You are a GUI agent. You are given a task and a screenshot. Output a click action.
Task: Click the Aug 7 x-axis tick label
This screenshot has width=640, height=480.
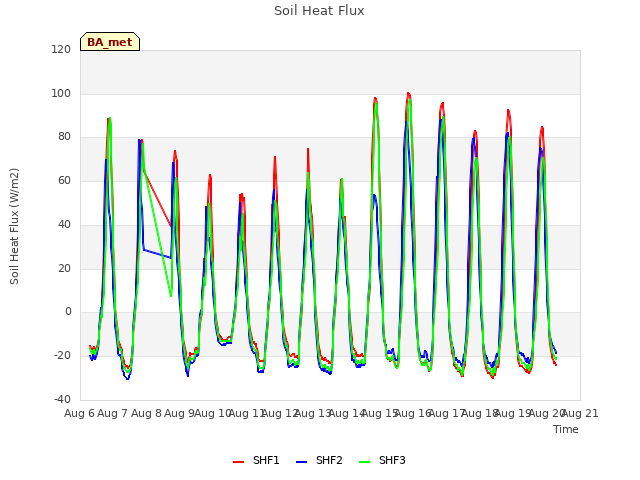[x=113, y=413]
